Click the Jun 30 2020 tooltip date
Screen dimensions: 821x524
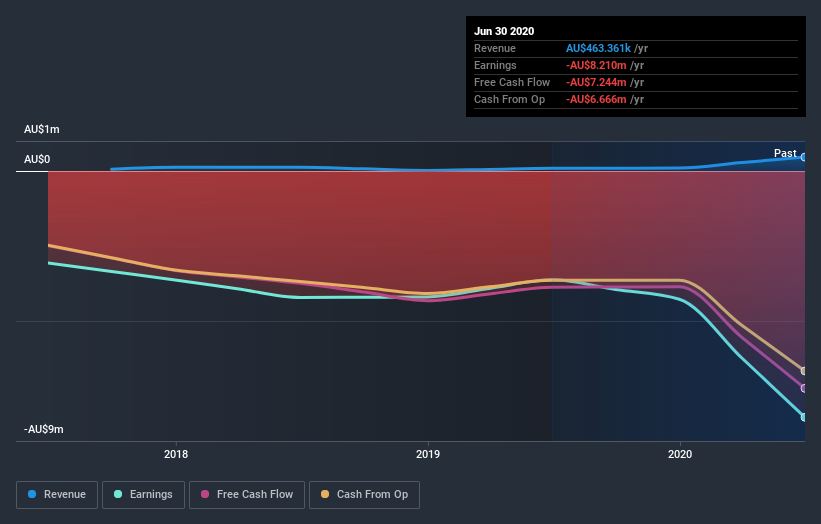(504, 31)
